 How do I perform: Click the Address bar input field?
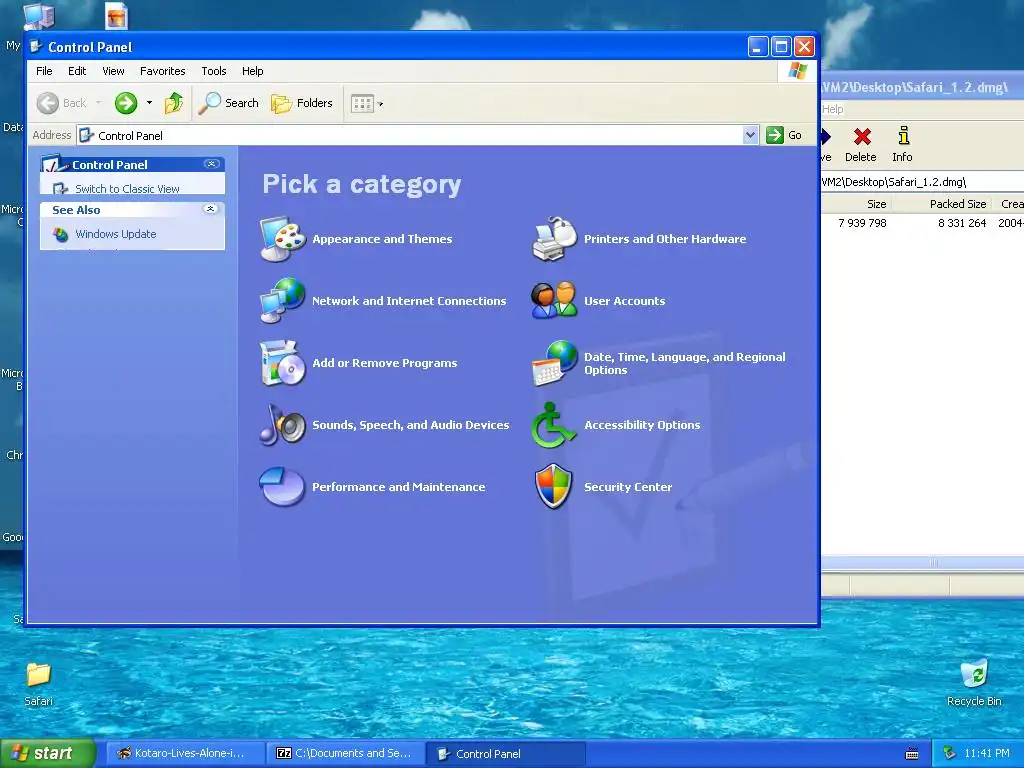[418, 135]
